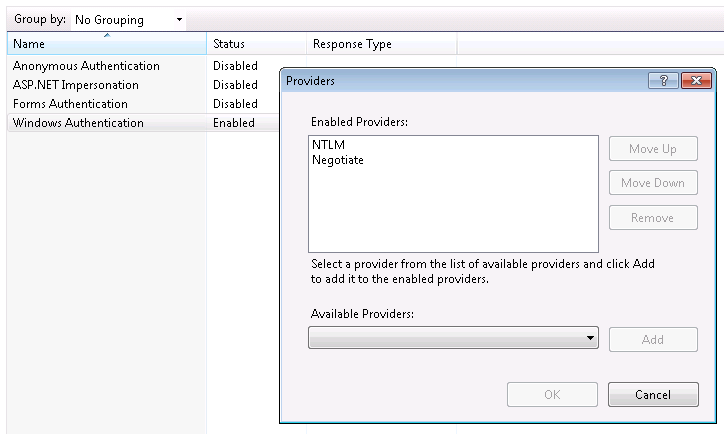Select NTLM in Enabled Providers

coord(327,146)
